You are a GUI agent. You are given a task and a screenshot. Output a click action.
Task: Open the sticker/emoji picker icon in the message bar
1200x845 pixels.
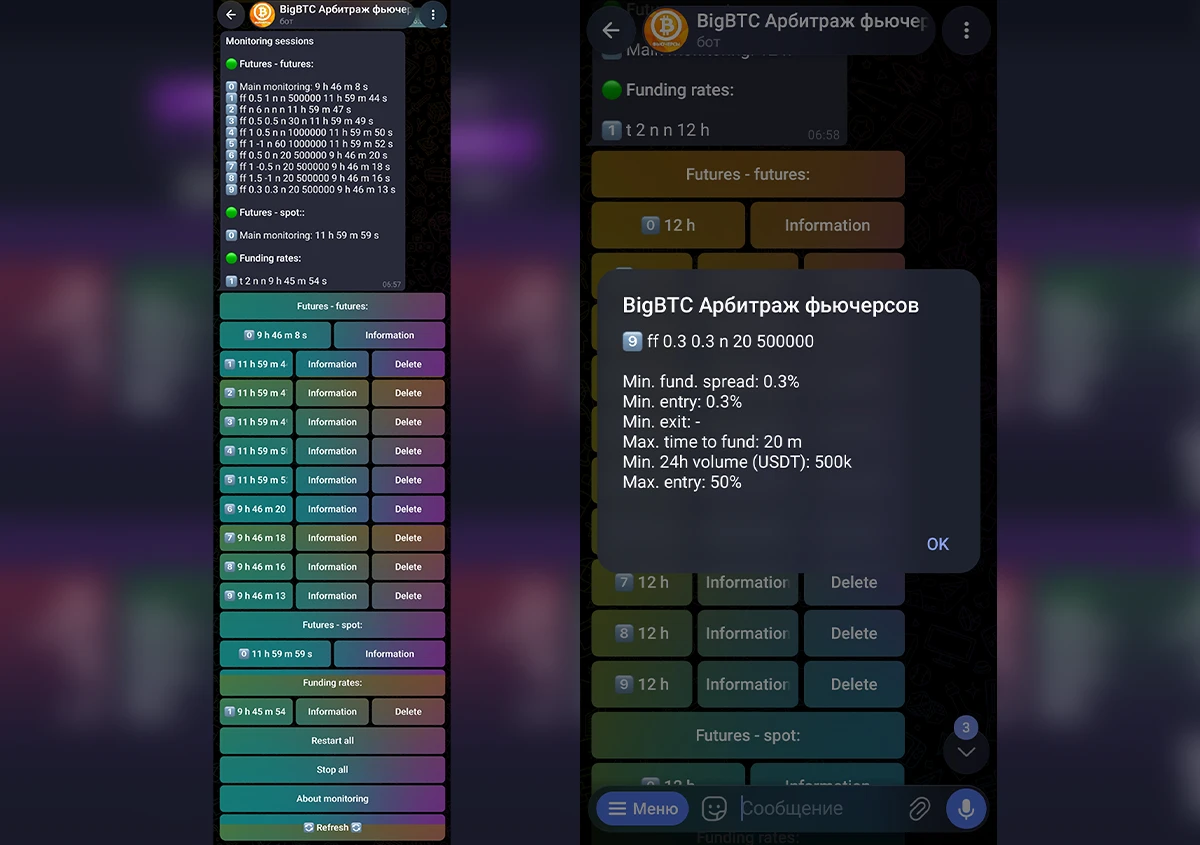click(714, 808)
